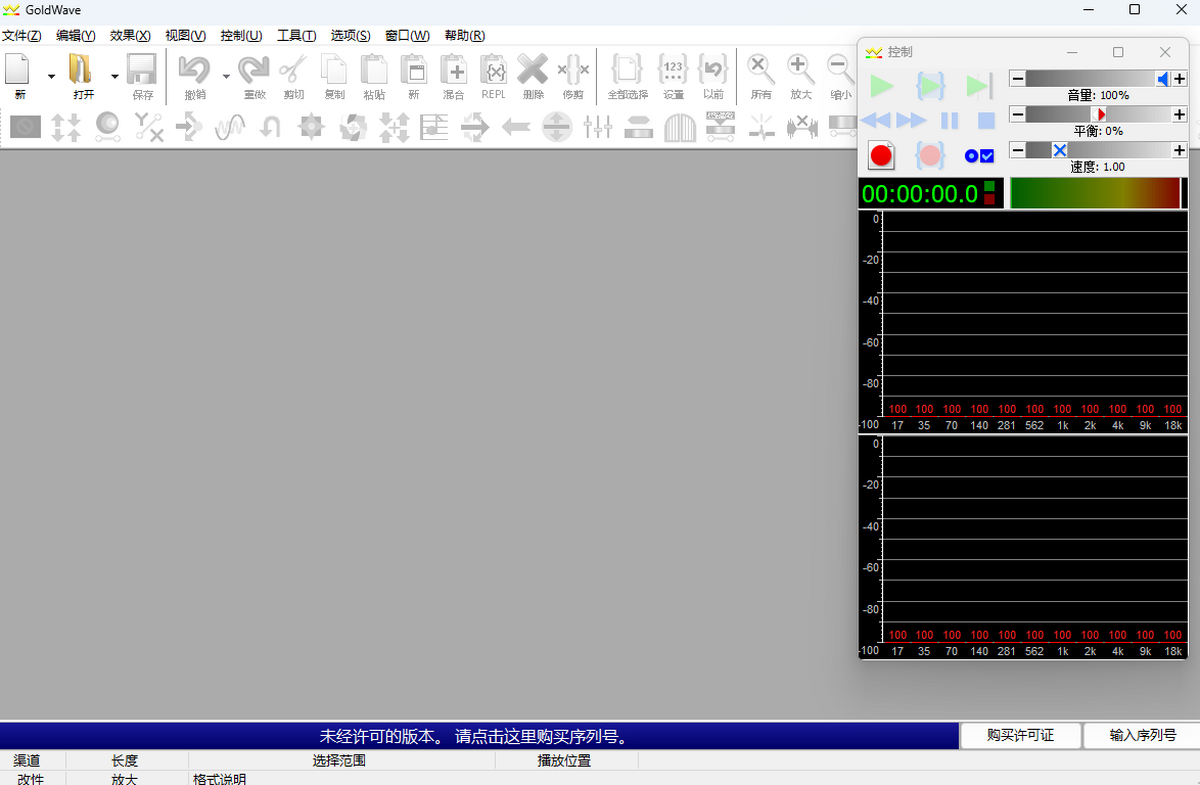This screenshot has height=785, width=1200.
Task: Start recording with the red record button
Action: [881, 155]
